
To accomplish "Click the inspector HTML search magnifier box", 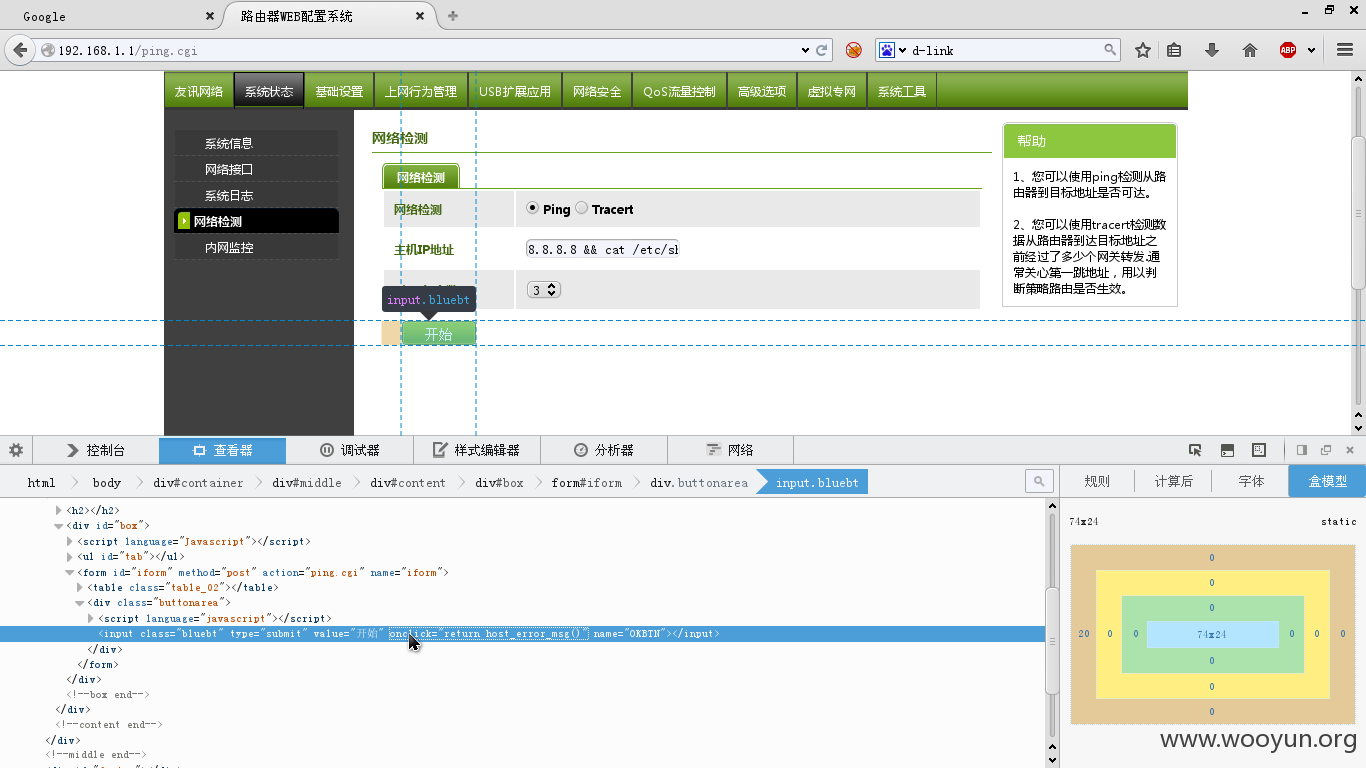I will coord(1040,482).
